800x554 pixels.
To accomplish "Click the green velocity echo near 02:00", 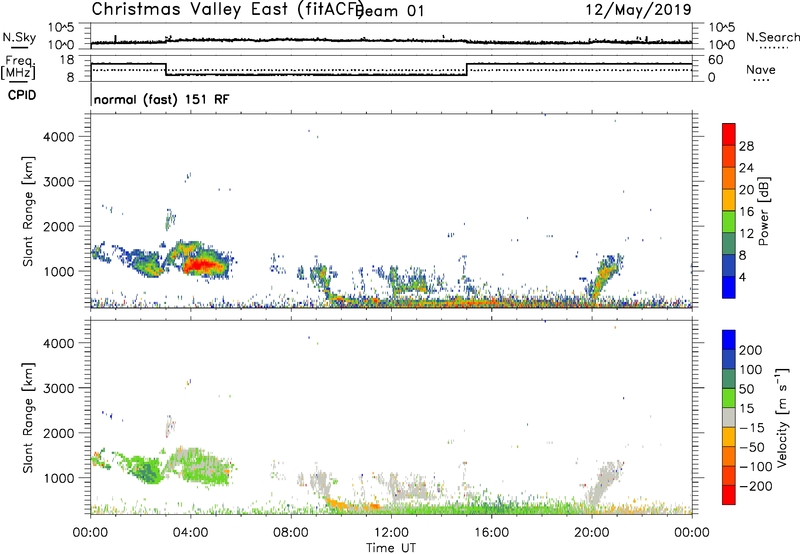I will (147, 471).
